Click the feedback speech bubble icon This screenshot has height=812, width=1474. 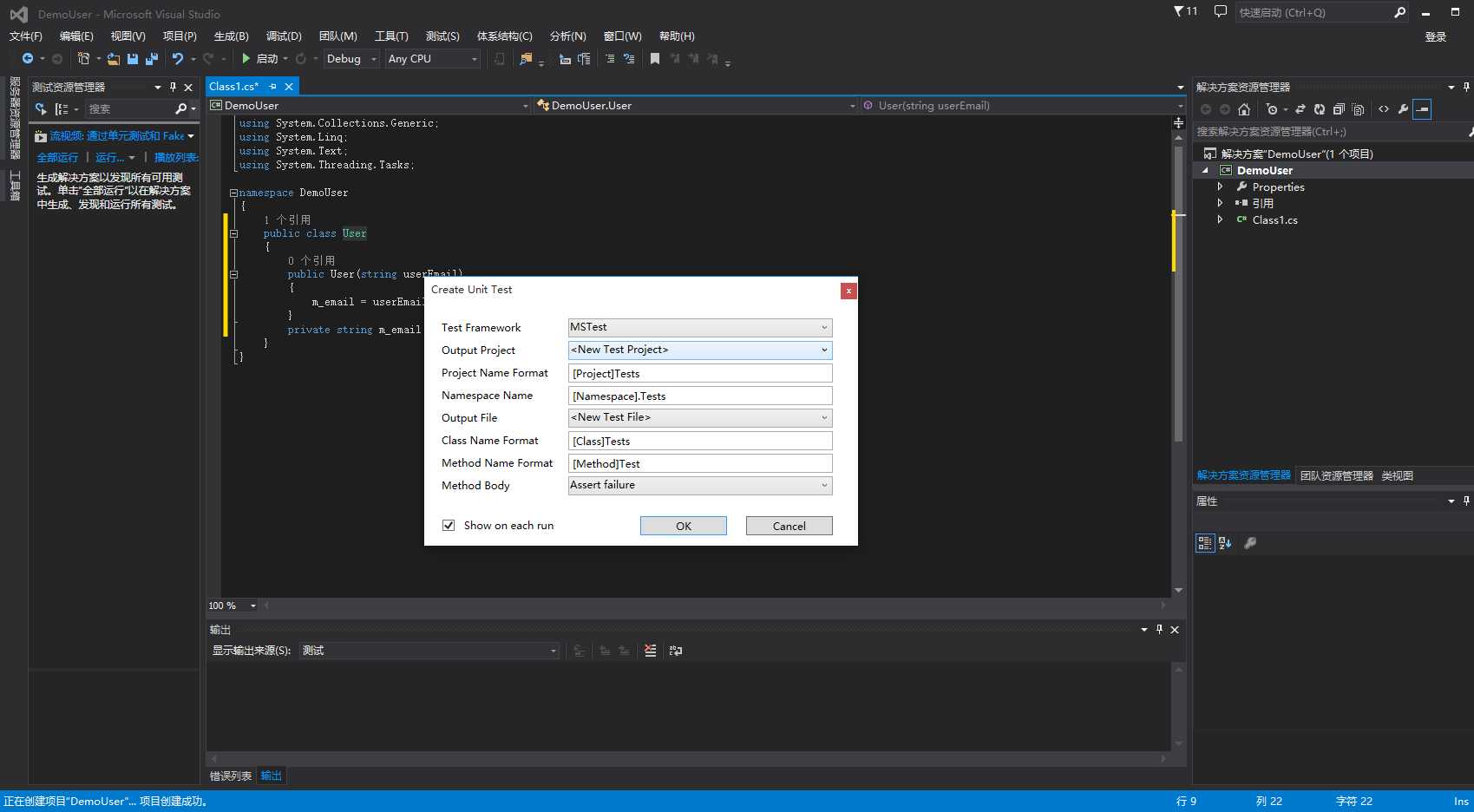point(1221,11)
